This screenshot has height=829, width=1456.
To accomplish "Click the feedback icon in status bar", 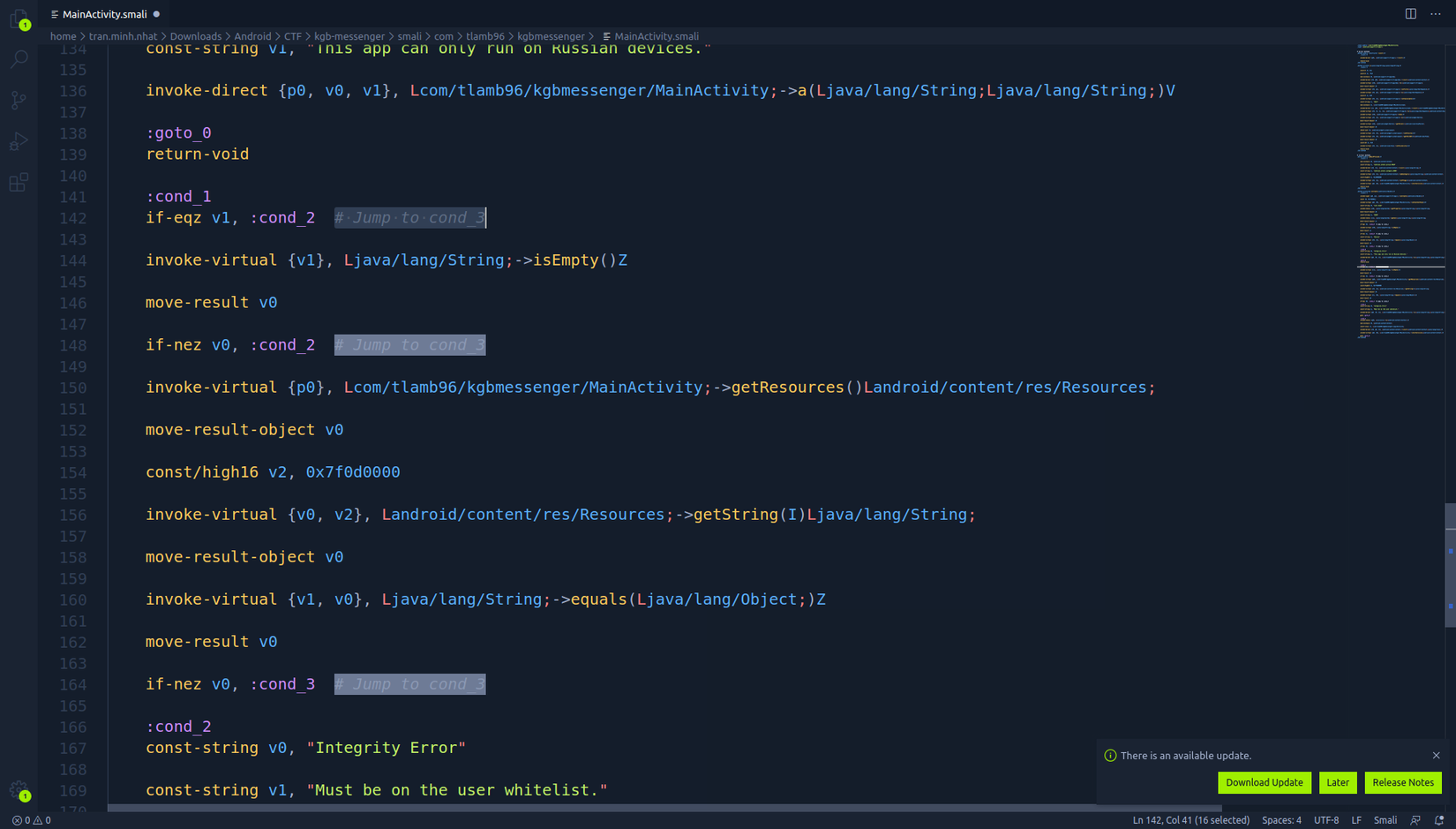I will pyautogui.click(x=1415, y=820).
